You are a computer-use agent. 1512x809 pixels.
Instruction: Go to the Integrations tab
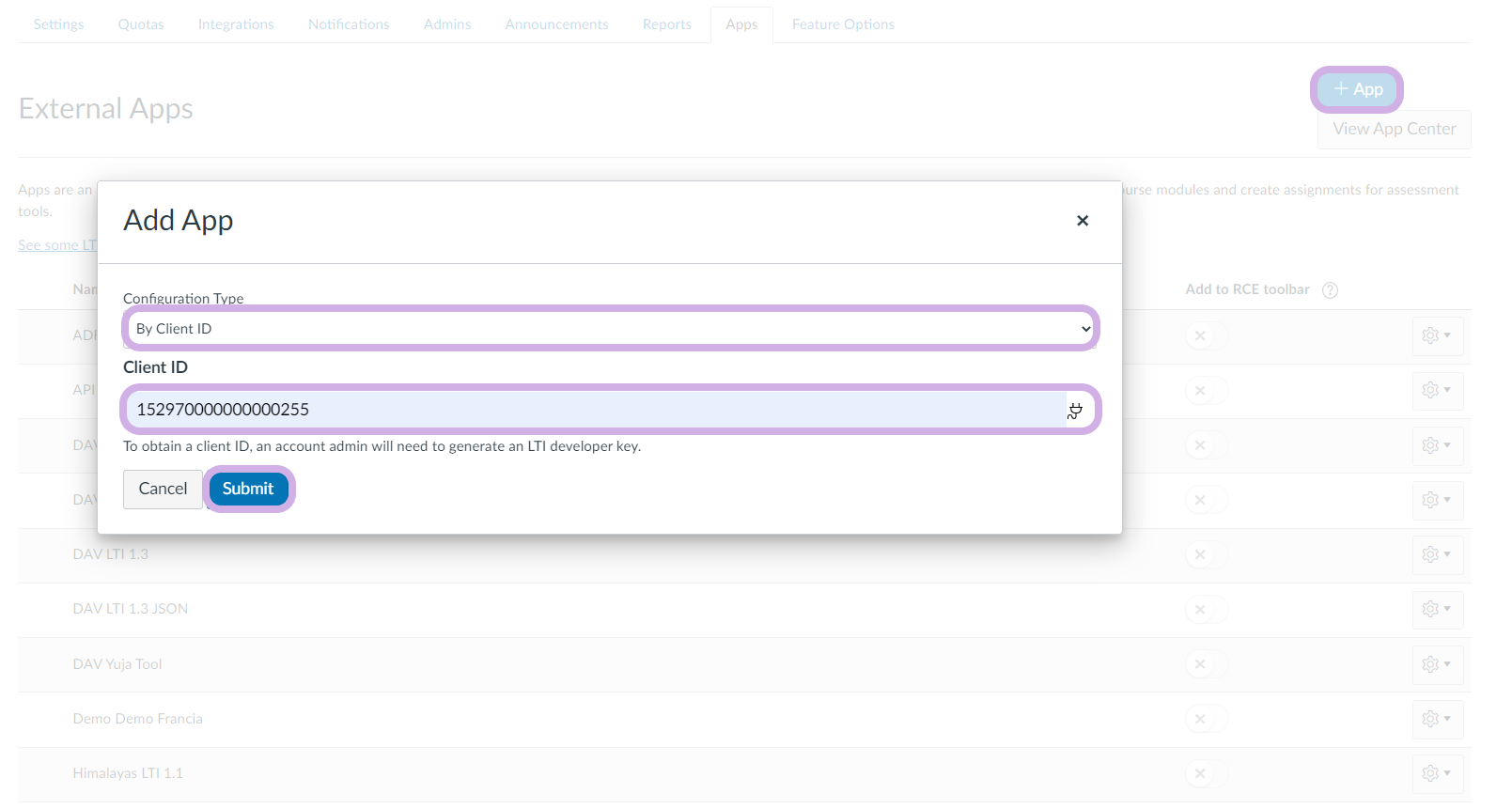click(236, 24)
